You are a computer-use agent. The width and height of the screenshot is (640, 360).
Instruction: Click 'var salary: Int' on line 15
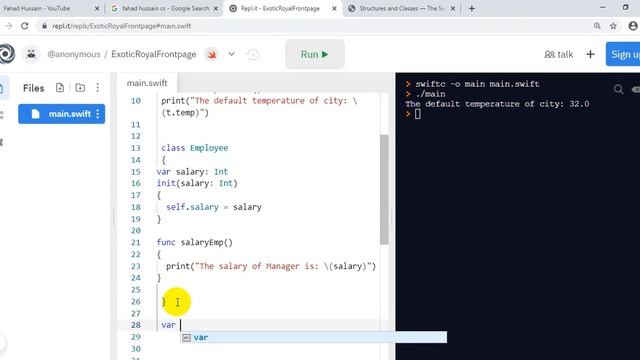pyautogui.click(x=192, y=171)
